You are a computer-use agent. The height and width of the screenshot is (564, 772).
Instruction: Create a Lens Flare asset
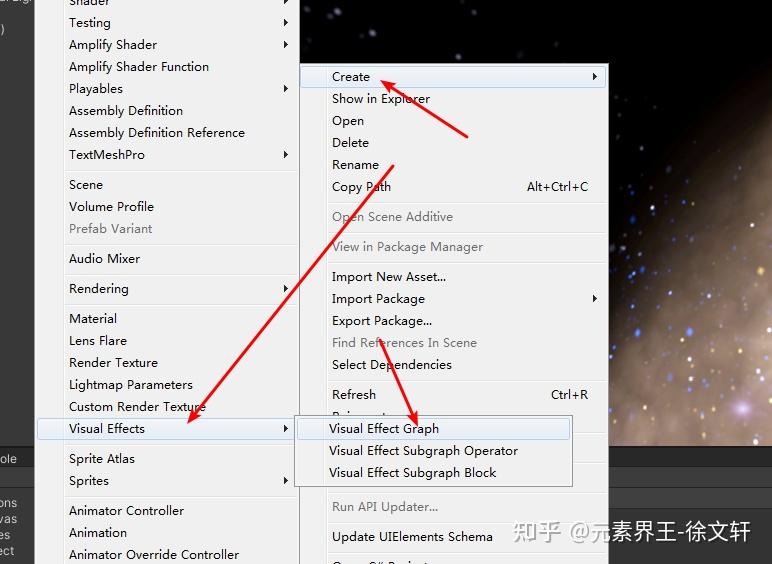click(167, 341)
